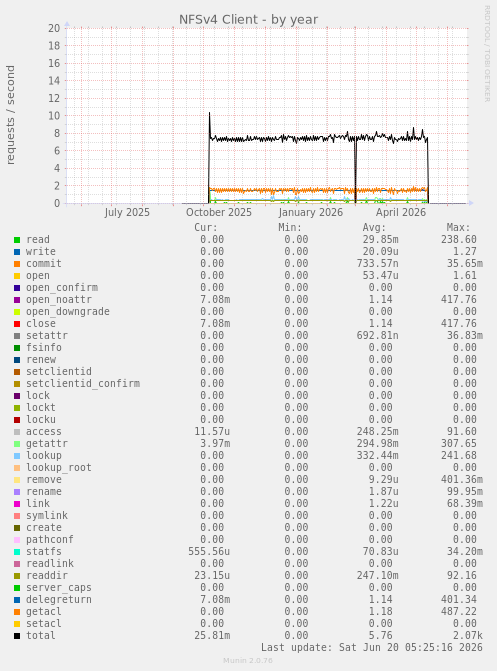The height and width of the screenshot is (671, 497).
Task: Select the delegreturn legend label
Action: click(x=59, y=600)
